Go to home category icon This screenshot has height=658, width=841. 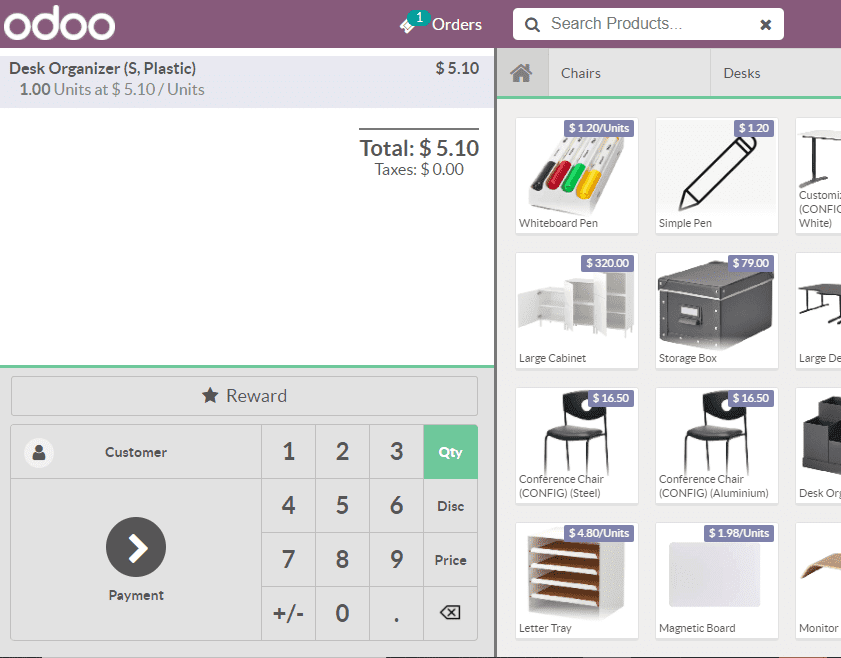click(522, 73)
